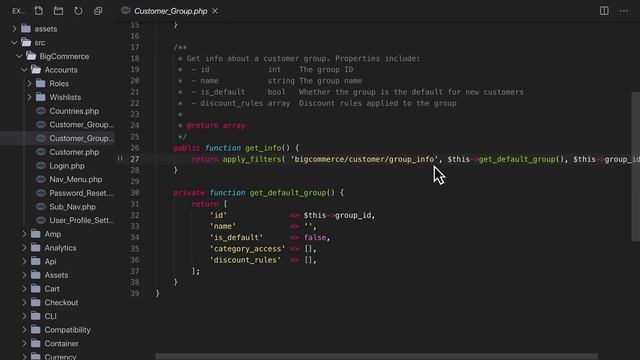Collapse the Accounts folder

[x=24, y=70]
